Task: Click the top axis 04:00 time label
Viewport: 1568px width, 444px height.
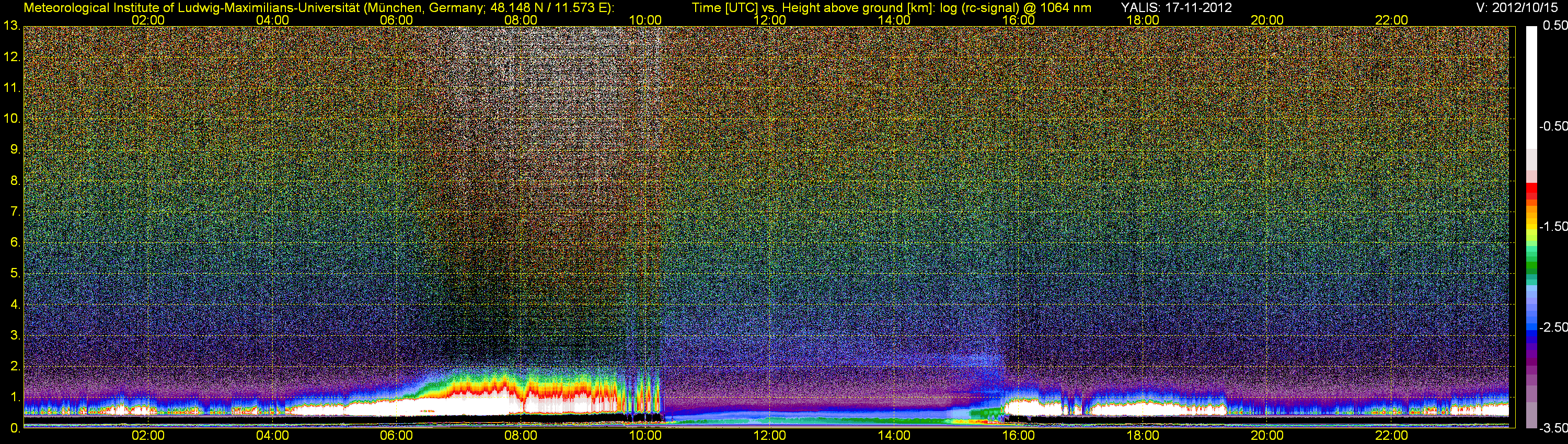Action: click(272, 20)
